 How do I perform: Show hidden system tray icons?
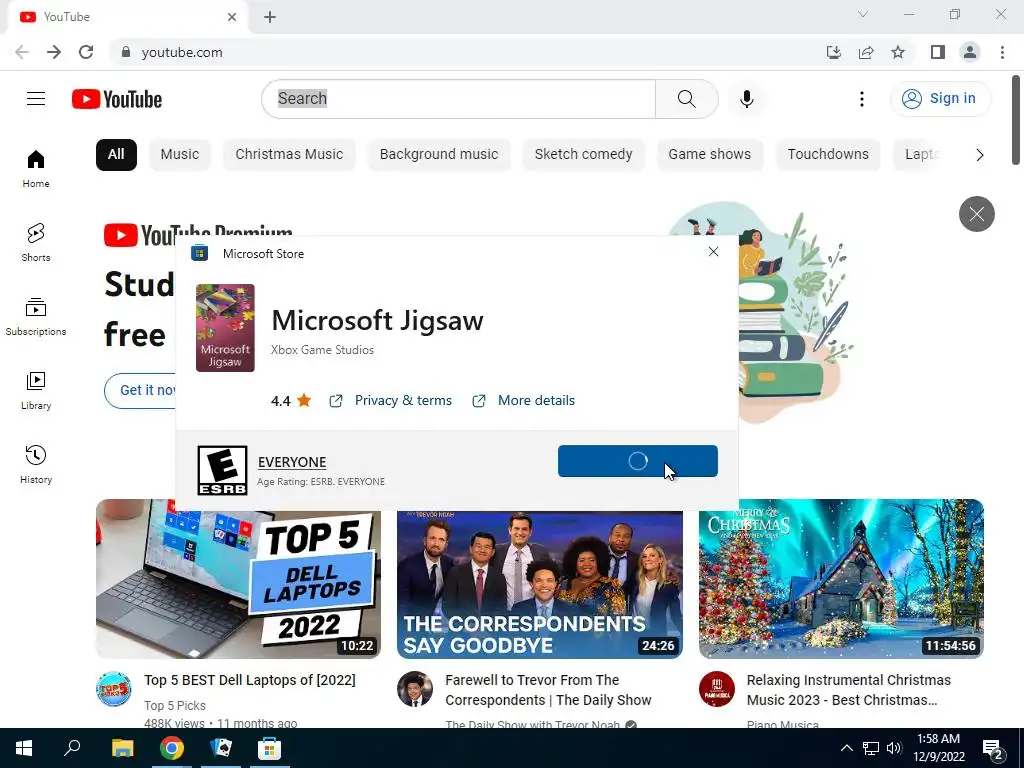[846, 748]
